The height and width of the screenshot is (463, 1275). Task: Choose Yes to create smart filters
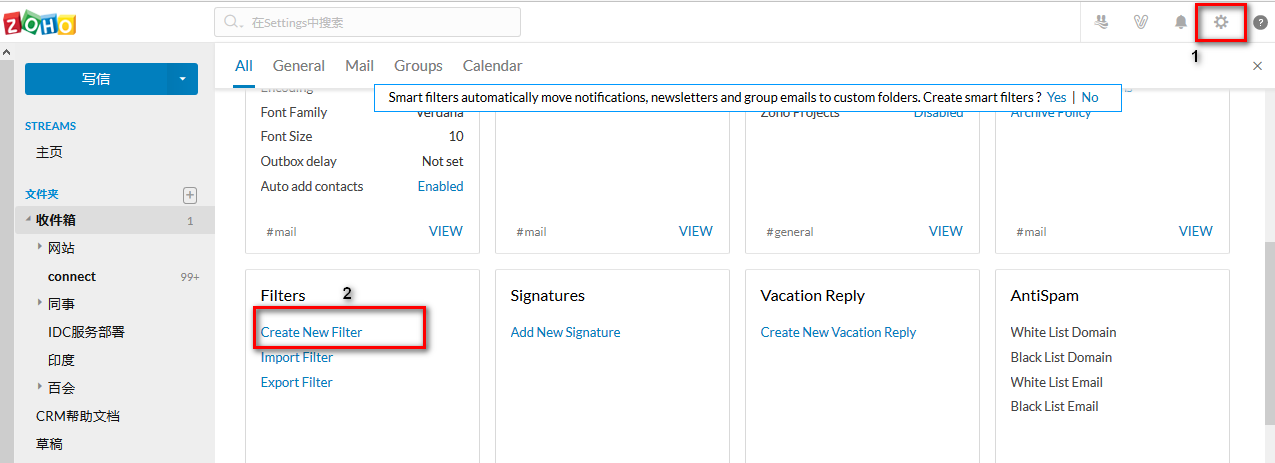pyautogui.click(x=1056, y=97)
